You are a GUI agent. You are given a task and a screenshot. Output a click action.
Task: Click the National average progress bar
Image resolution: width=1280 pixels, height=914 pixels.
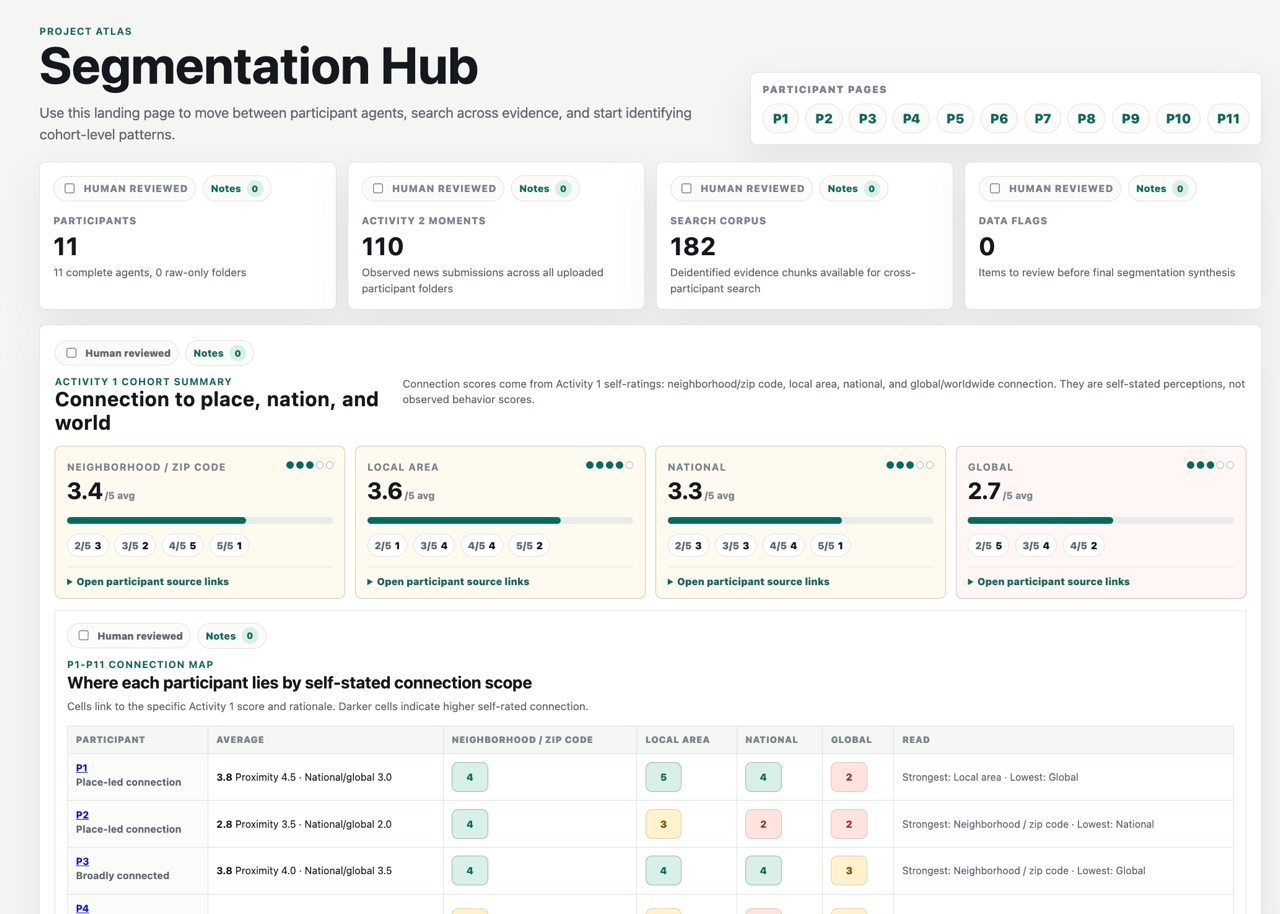tap(800, 520)
